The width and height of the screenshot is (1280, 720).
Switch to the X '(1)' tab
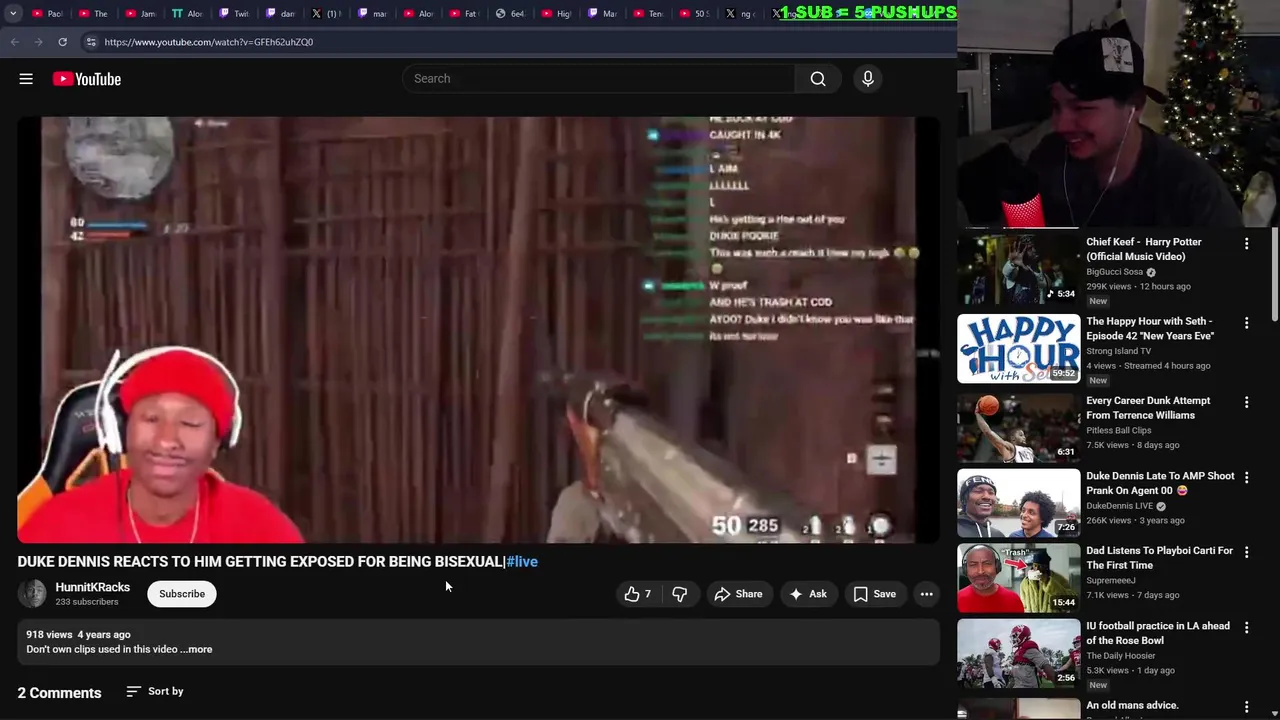[325, 13]
